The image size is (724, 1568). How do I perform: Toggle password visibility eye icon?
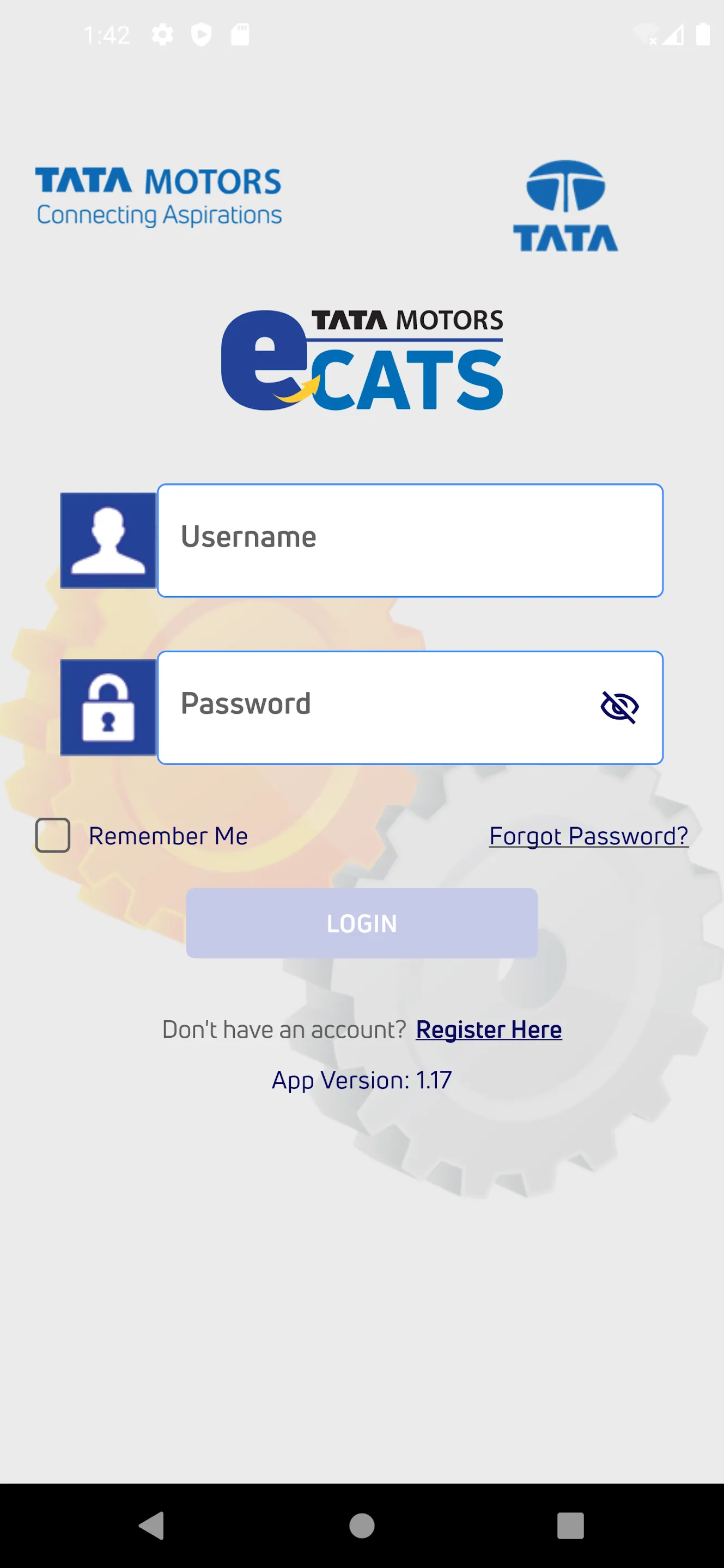pyautogui.click(x=619, y=707)
